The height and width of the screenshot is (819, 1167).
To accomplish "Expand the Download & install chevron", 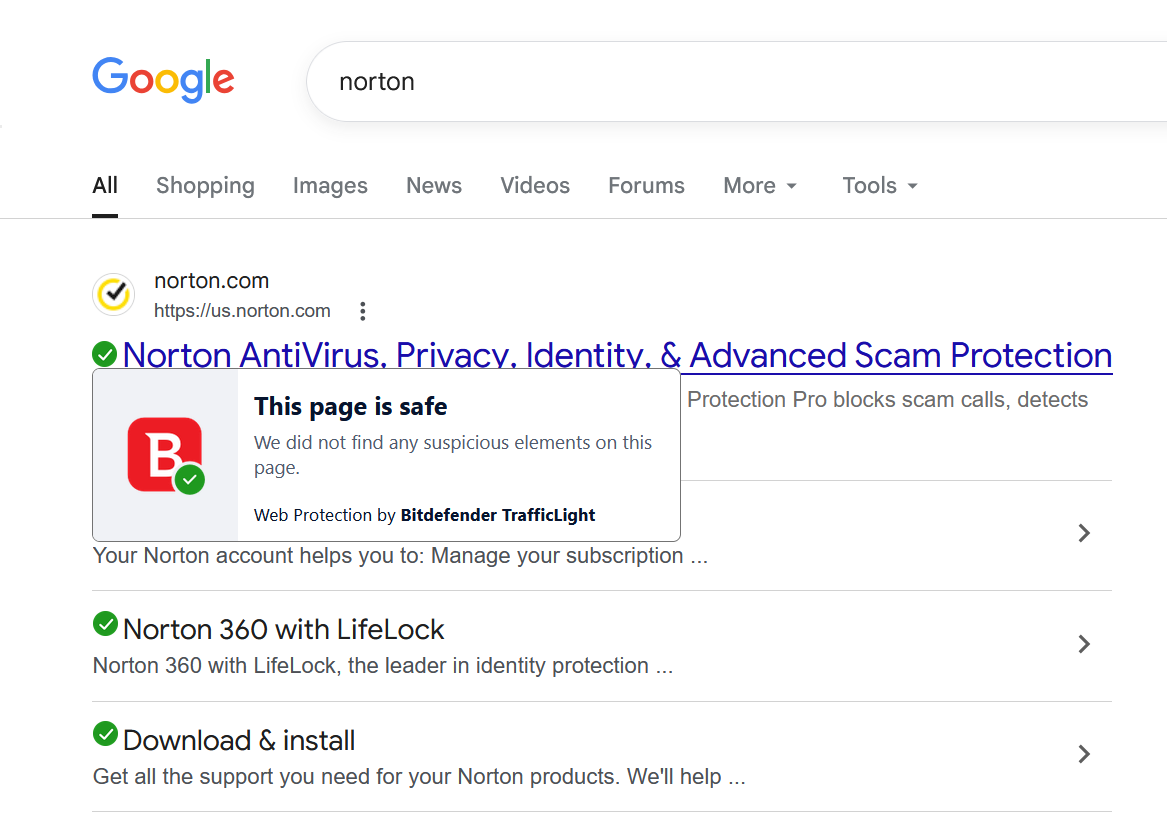I will point(1084,754).
